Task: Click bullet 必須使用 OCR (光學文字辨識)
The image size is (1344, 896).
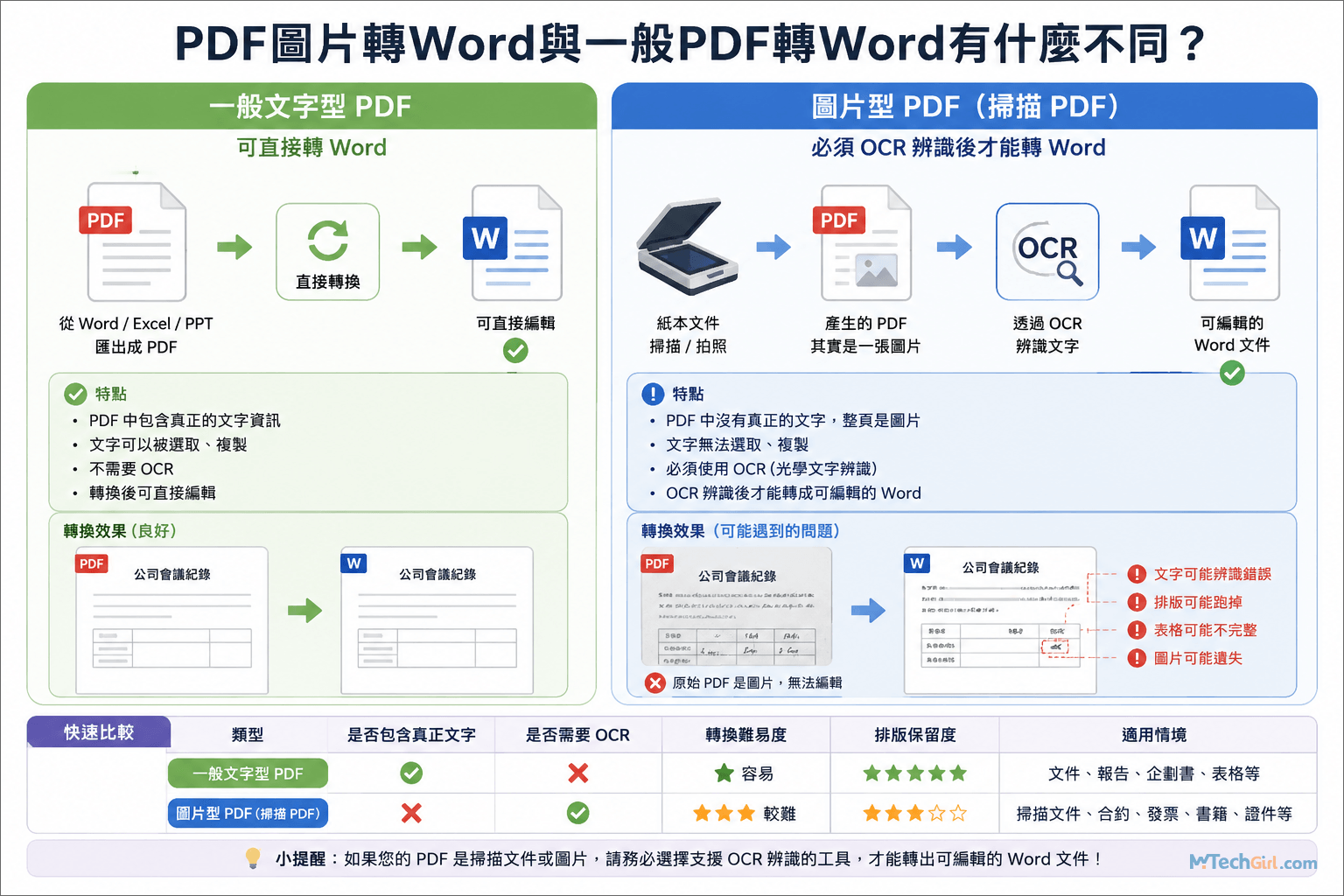Action: tap(771, 469)
